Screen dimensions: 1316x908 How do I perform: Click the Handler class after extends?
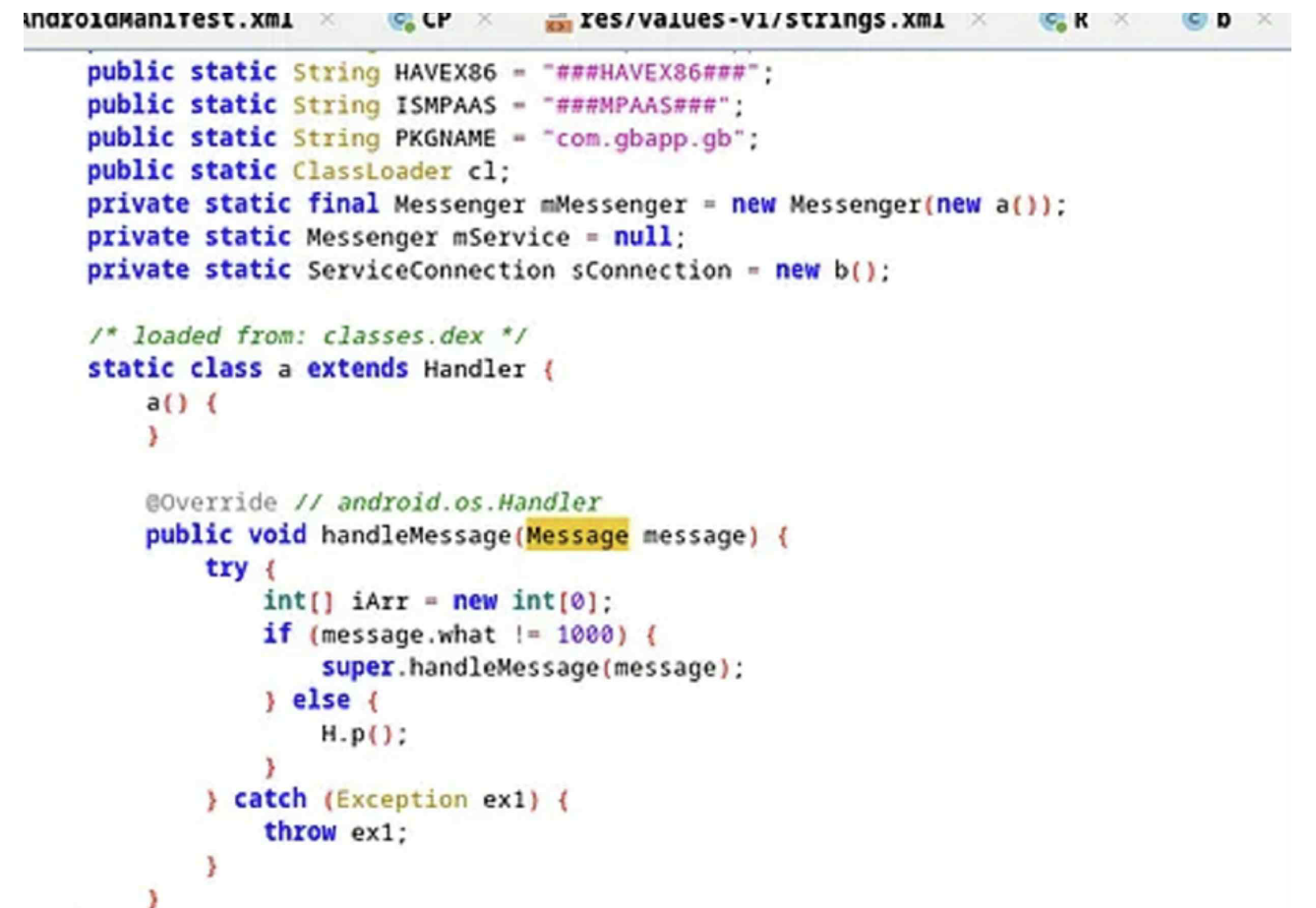tap(474, 369)
